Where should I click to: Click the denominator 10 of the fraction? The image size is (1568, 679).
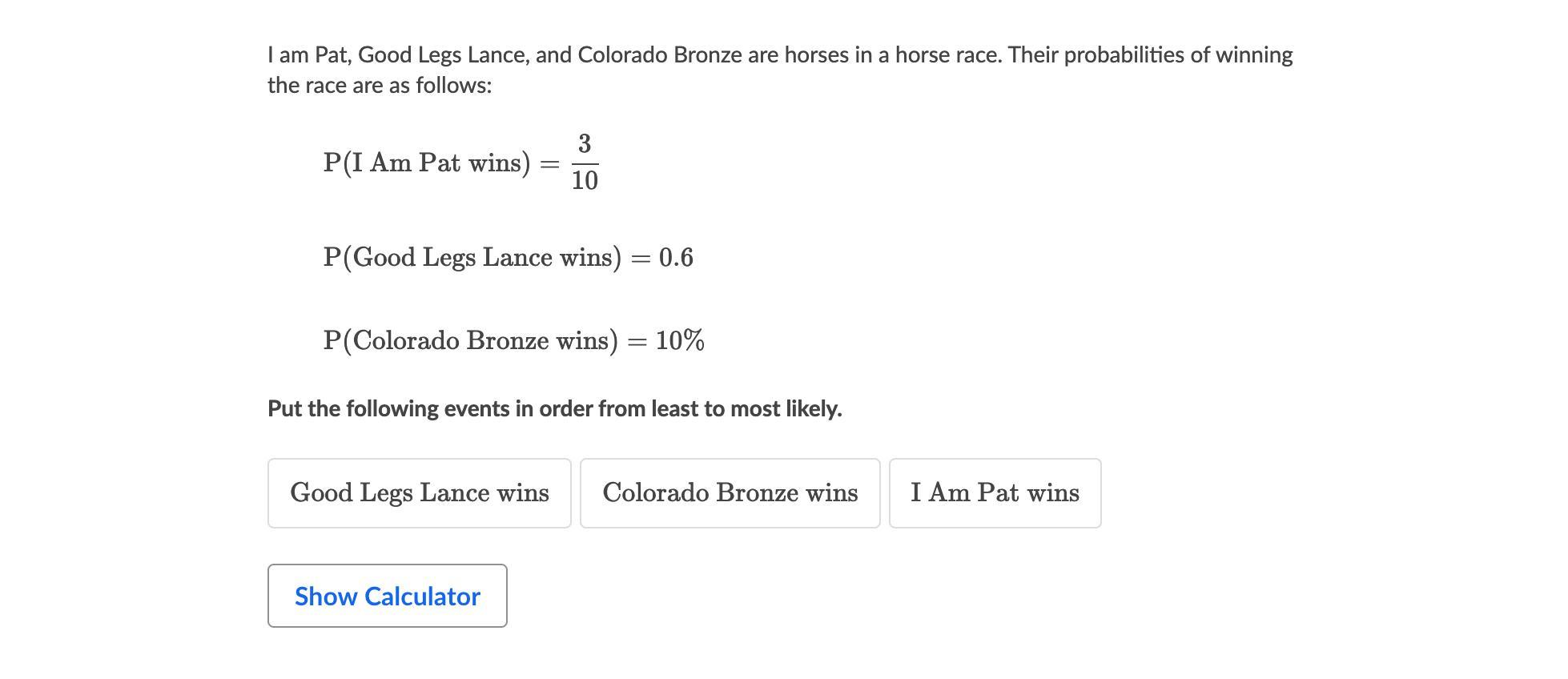[585, 181]
